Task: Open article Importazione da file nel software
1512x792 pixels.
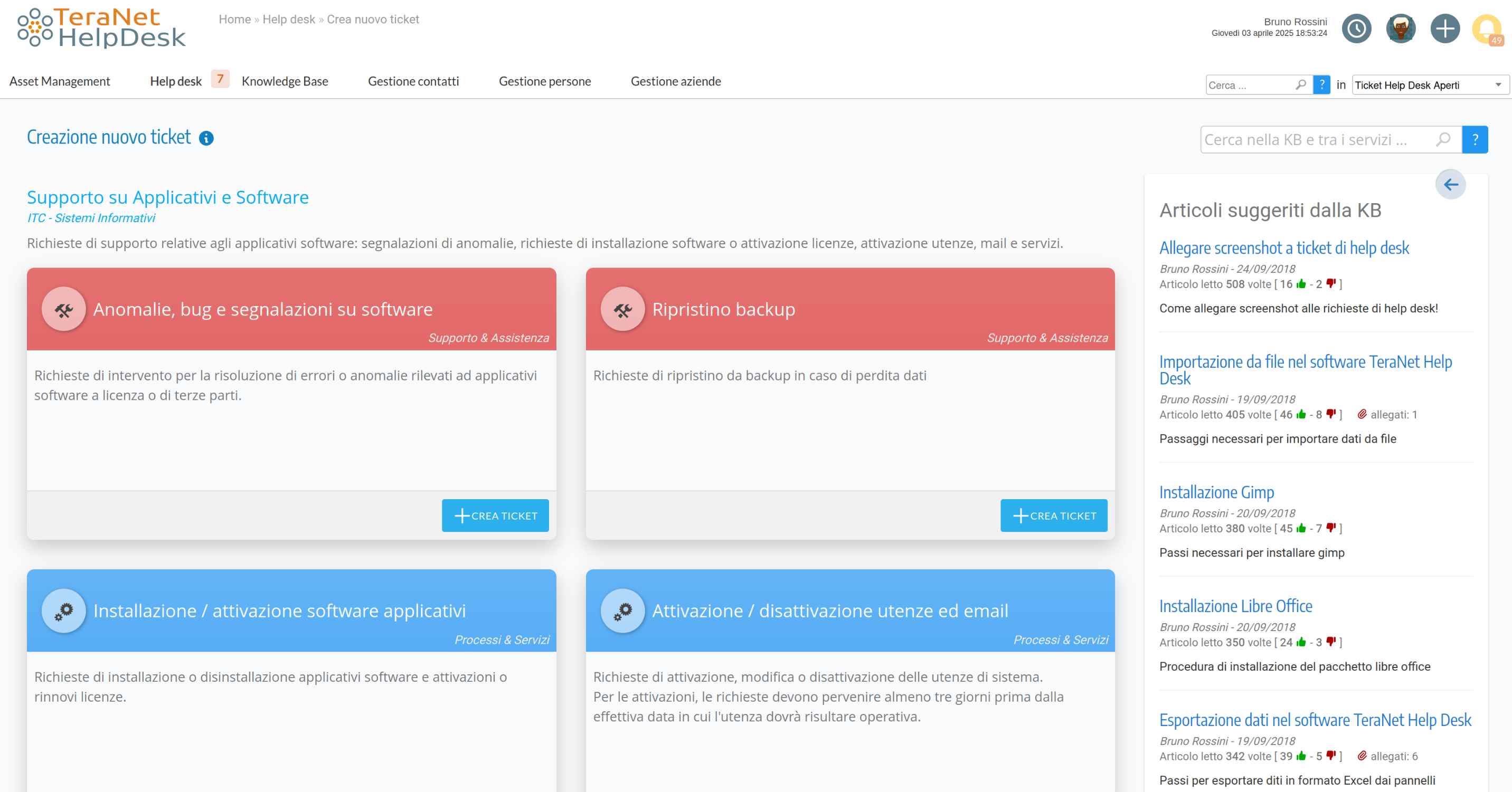Action: pos(1306,369)
